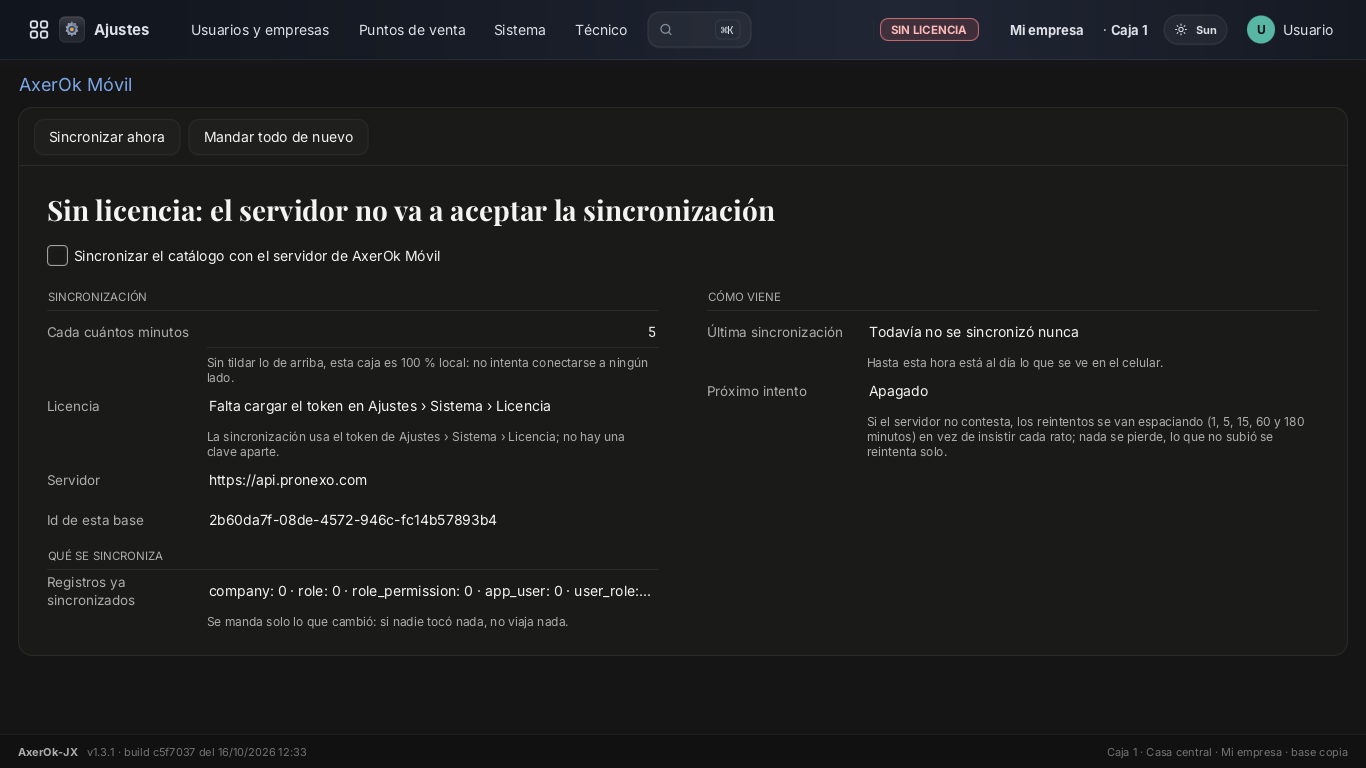Click the AxerOk Móvil breadcrumb link

(76, 85)
